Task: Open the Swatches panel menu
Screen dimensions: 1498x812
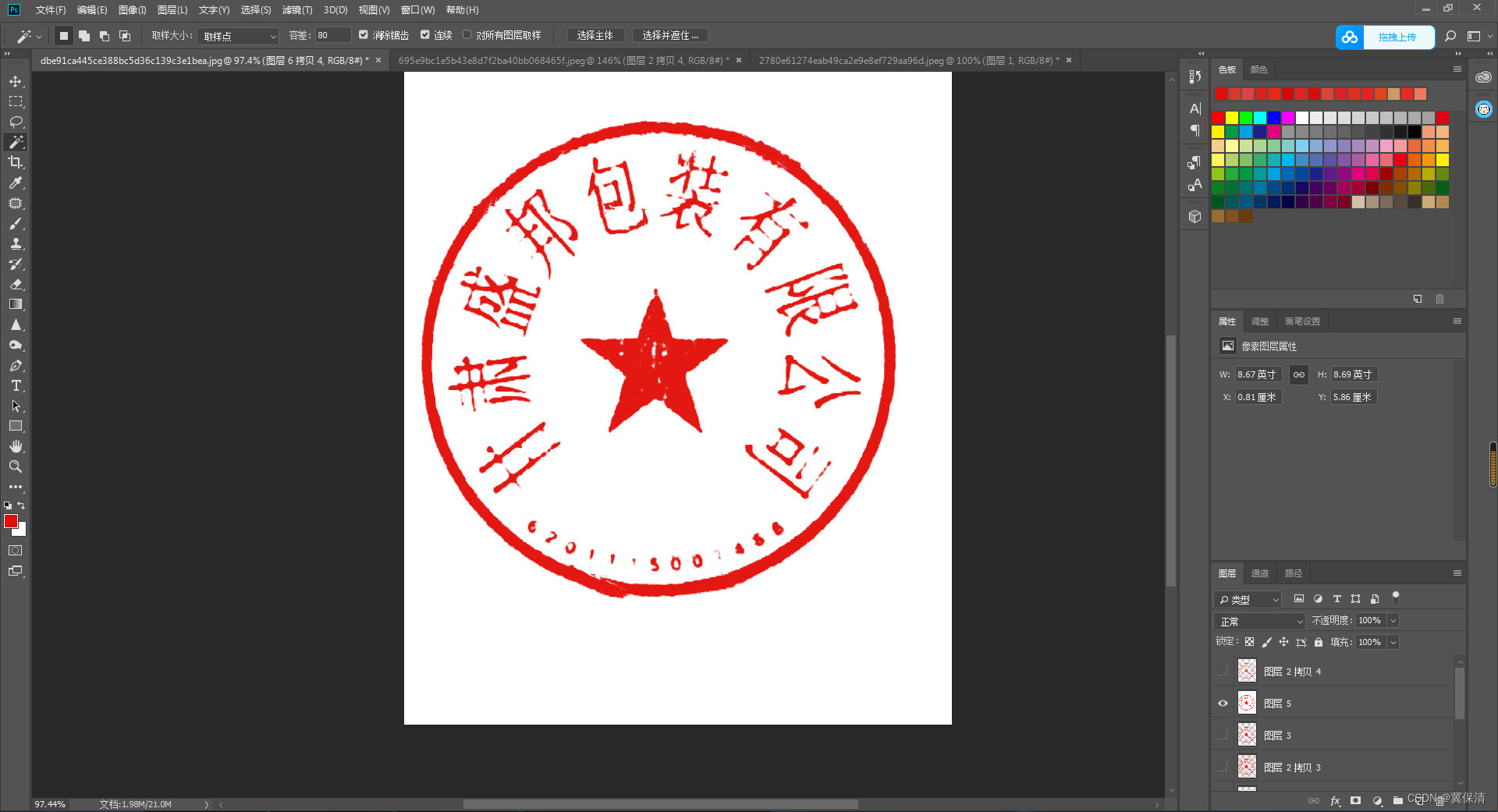Action: pos(1457,69)
